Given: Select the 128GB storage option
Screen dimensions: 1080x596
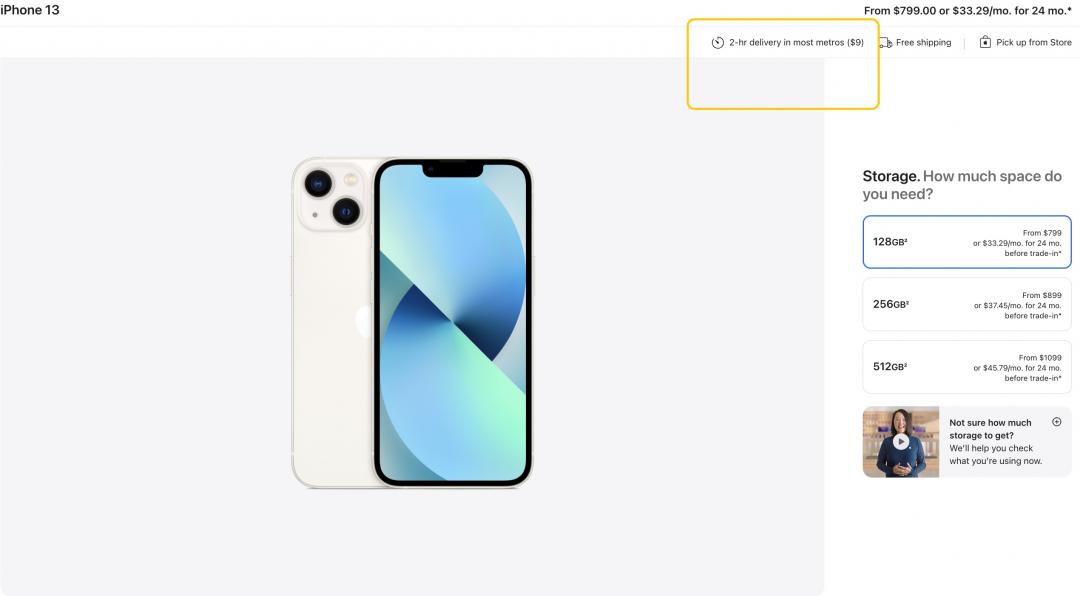Looking at the screenshot, I should click(967, 242).
